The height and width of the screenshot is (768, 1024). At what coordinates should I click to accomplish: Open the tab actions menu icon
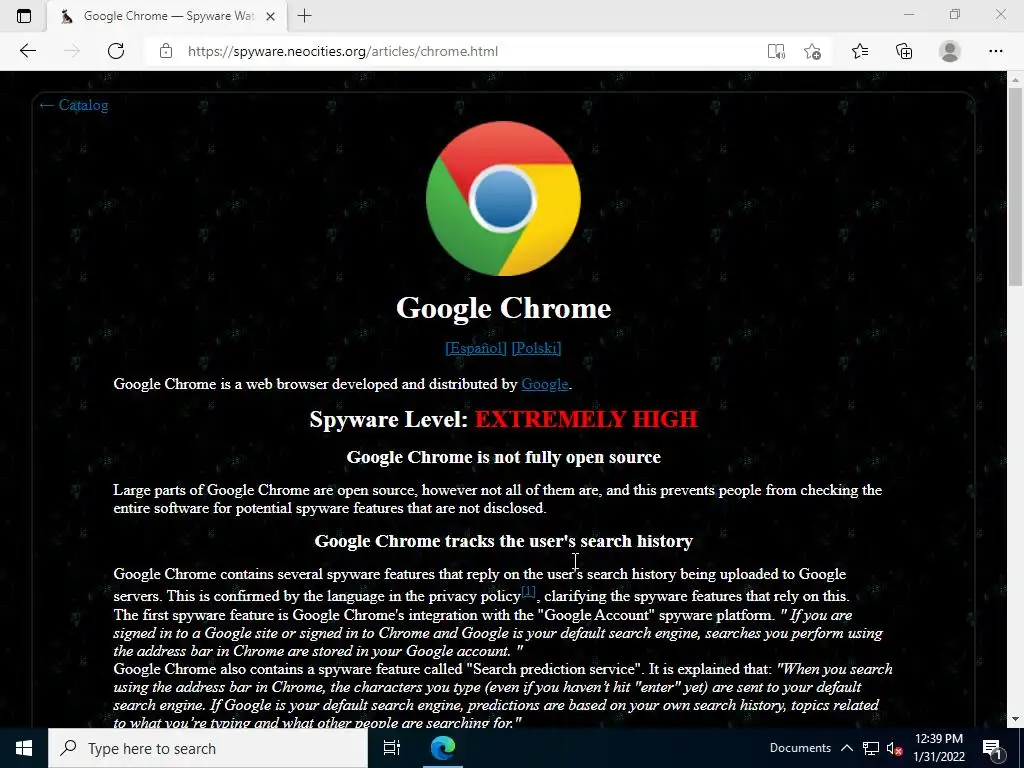click(24, 16)
